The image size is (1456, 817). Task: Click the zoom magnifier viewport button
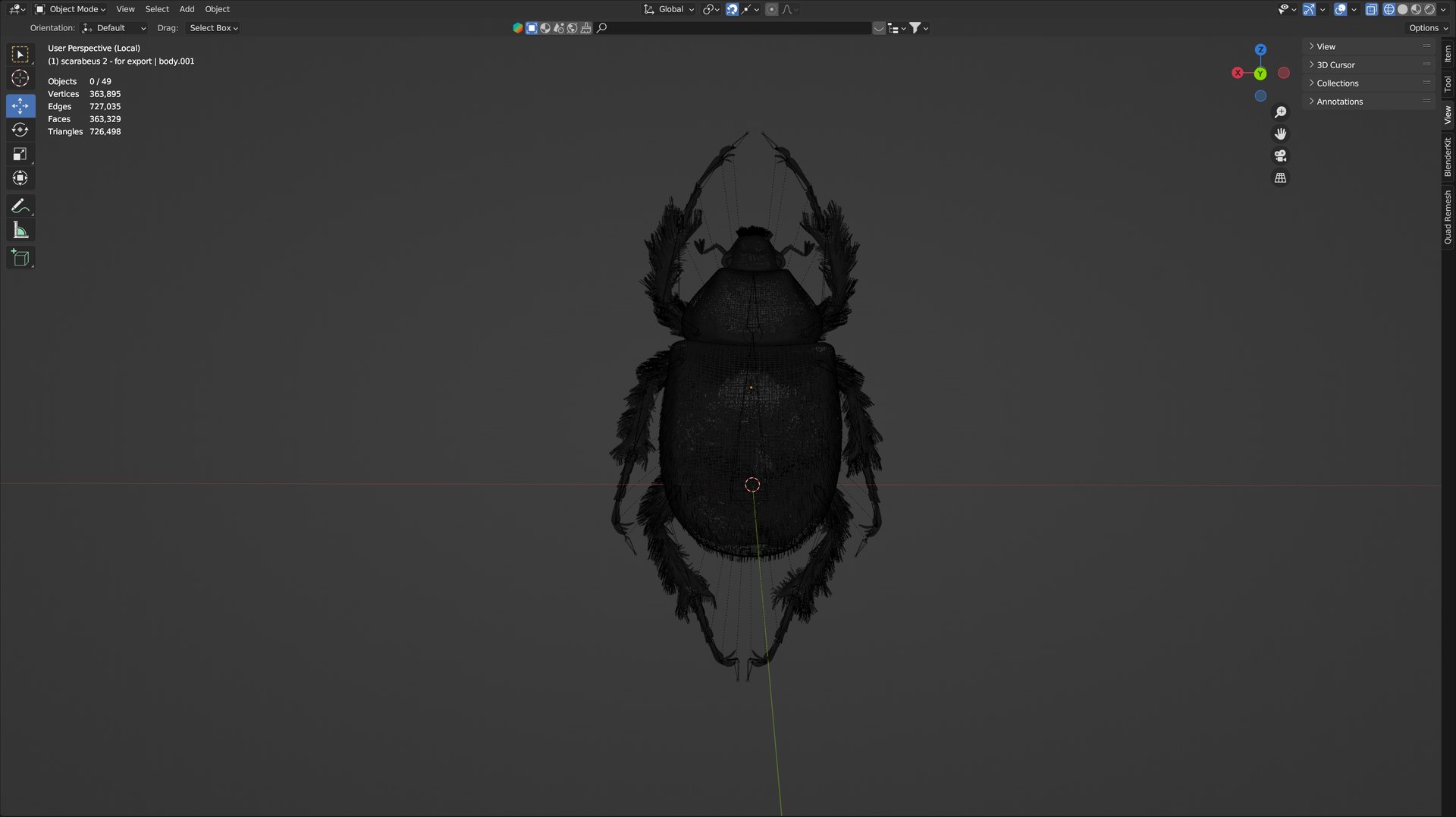pyautogui.click(x=1280, y=112)
